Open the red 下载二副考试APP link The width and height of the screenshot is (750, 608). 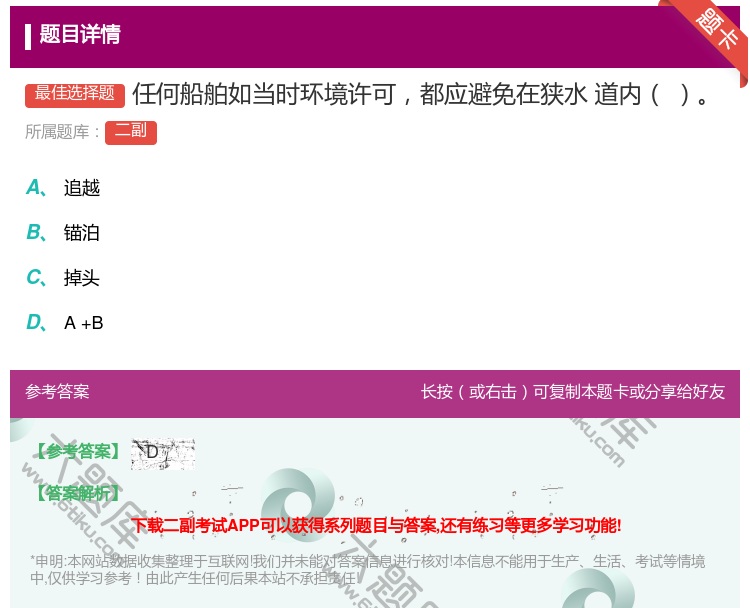coord(376,525)
